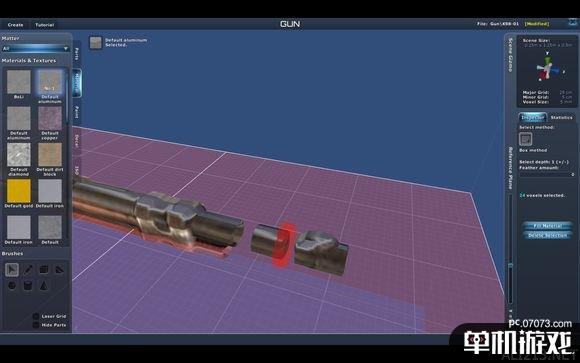Pick the Default gold material swatch
This screenshot has height=363, width=580.
point(18,191)
